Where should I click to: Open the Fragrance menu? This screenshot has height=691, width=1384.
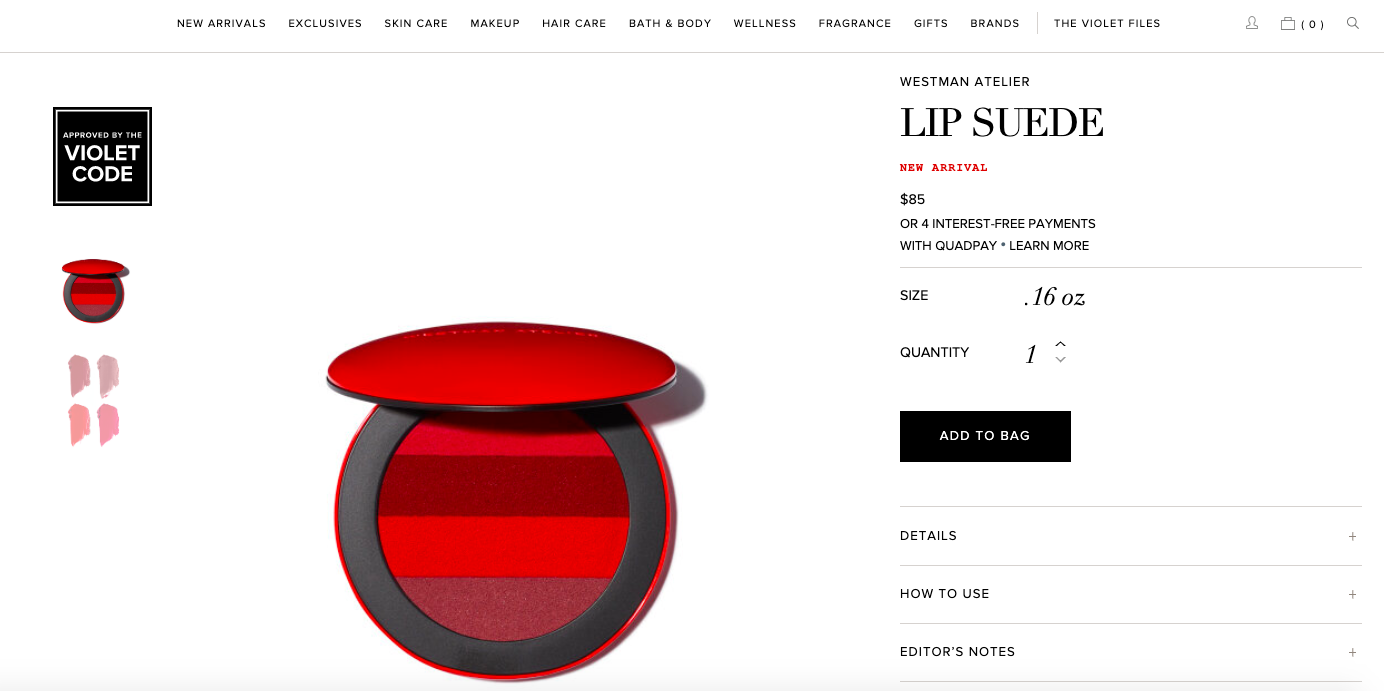tap(855, 23)
